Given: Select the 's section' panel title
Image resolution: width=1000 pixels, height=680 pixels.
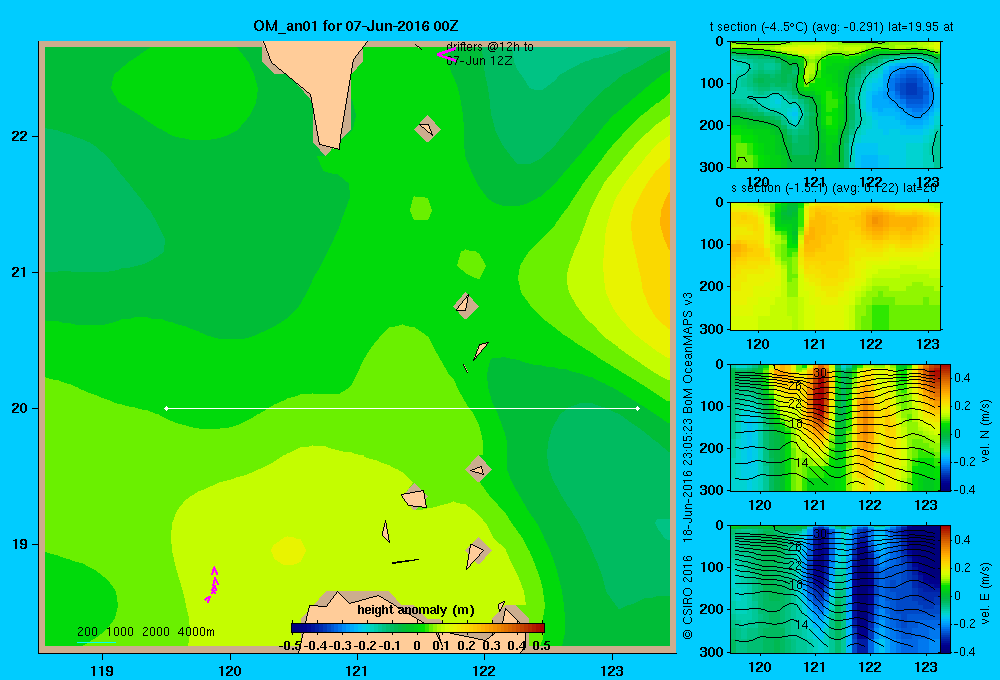Looking at the screenshot, I should [x=834, y=188].
